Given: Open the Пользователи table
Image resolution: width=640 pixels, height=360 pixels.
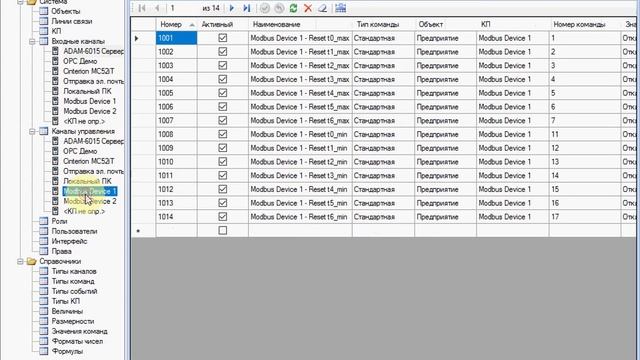Looking at the screenshot, I should click(74, 231).
